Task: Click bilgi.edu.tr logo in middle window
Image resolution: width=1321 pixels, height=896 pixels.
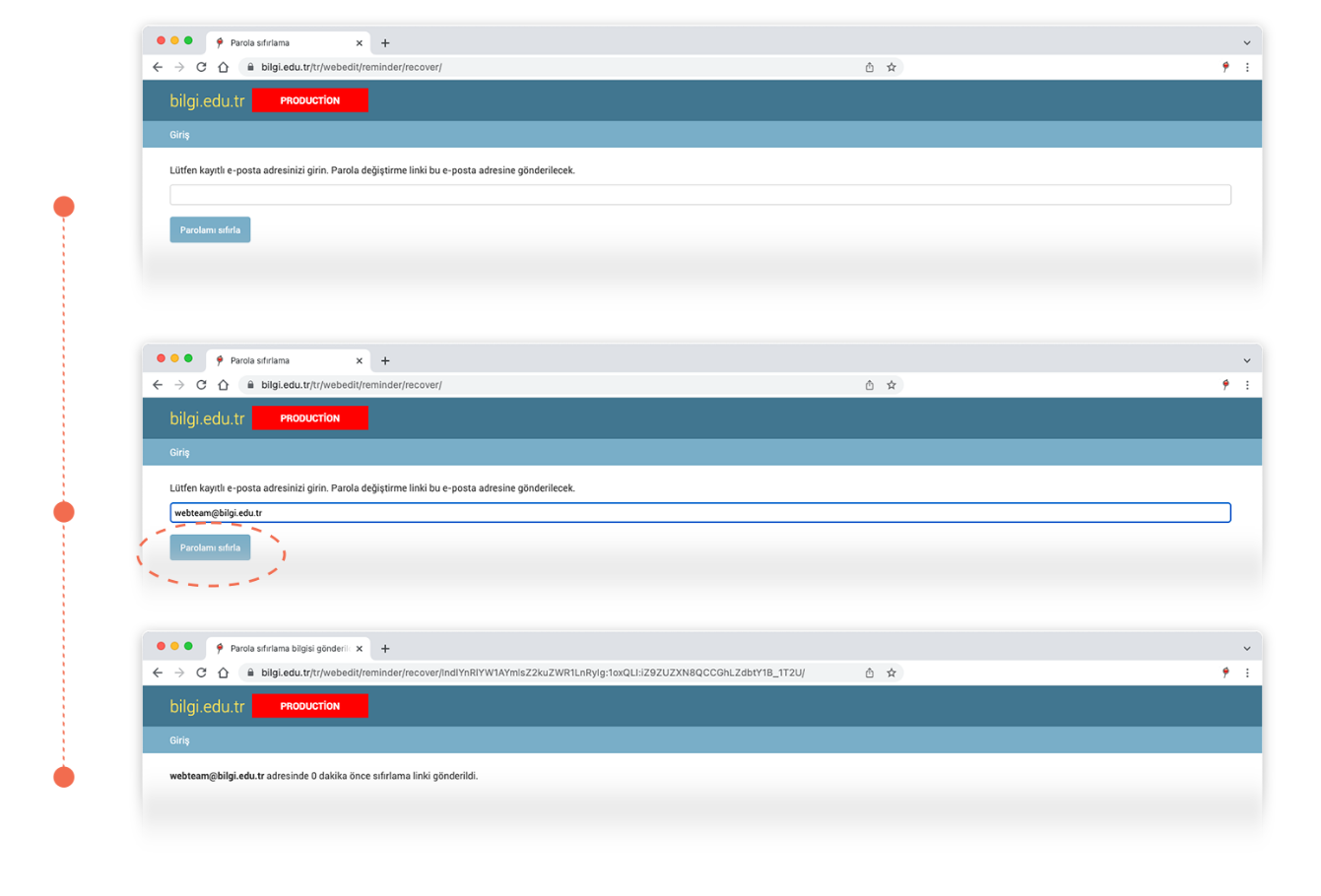Action: pos(207,418)
